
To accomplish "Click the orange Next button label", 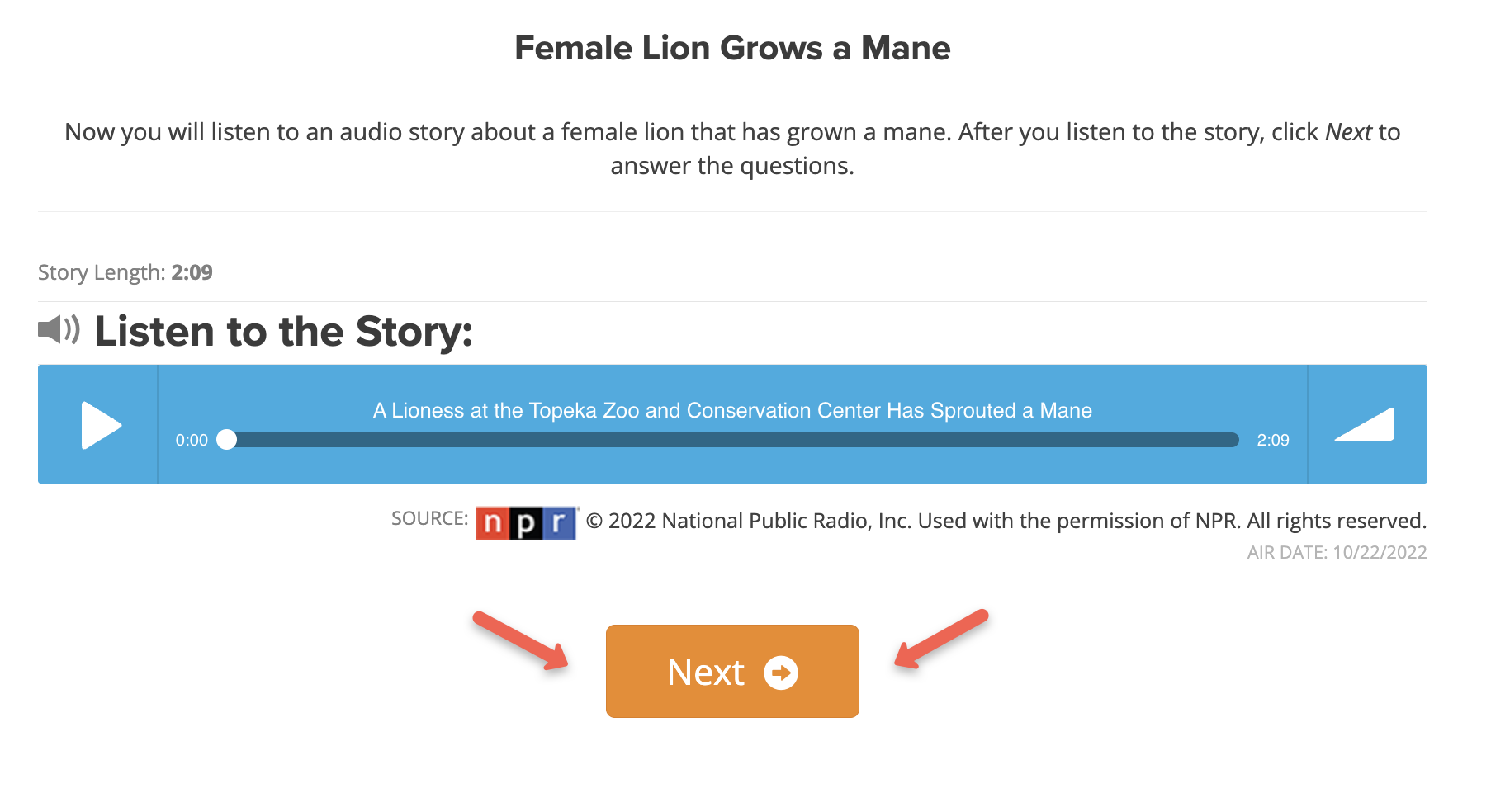I will [x=706, y=673].
